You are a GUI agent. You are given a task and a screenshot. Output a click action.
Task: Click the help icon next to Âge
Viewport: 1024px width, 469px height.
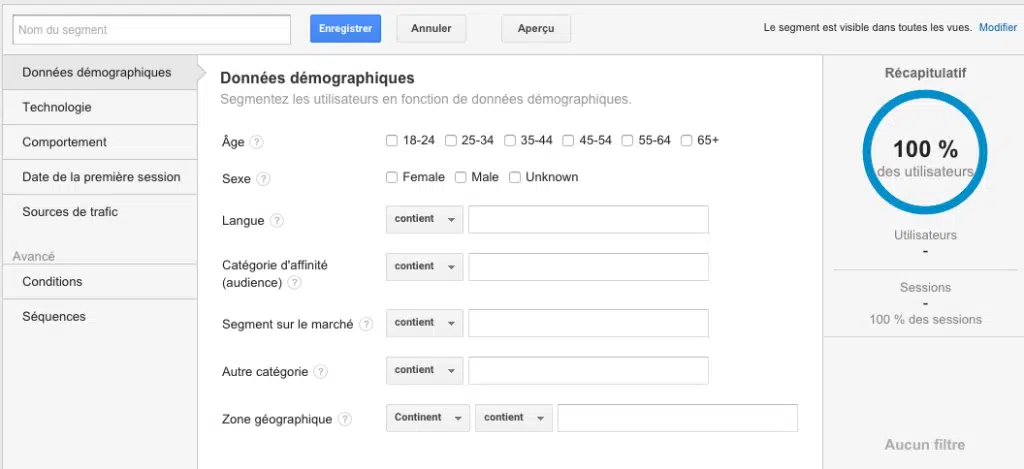click(x=257, y=142)
